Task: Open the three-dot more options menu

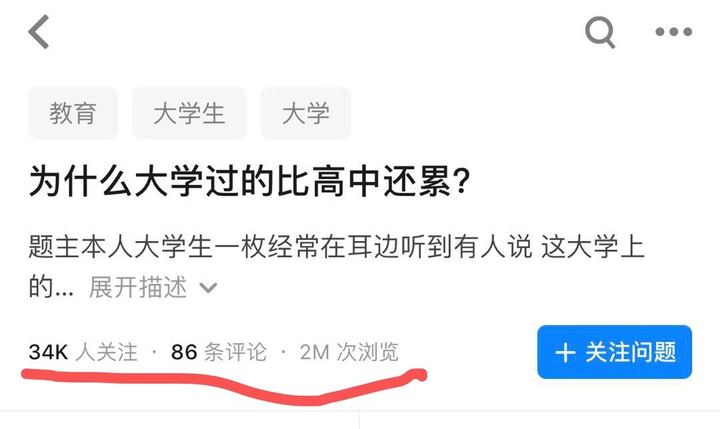Action: coord(673,32)
